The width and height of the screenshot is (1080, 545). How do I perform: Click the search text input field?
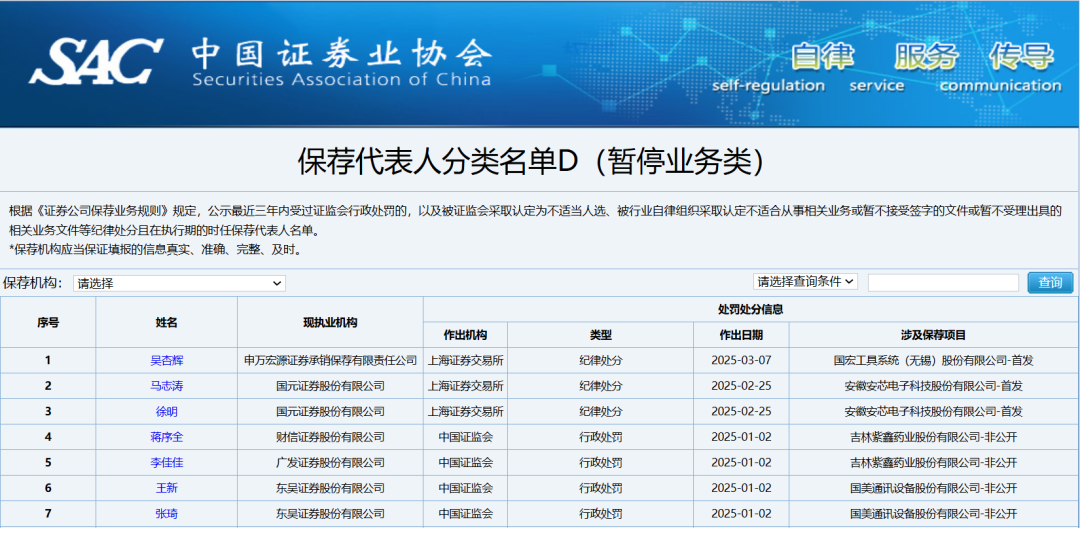943,282
